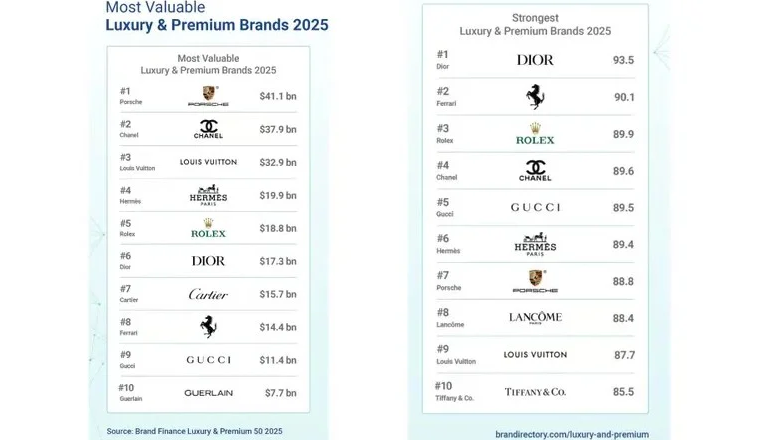Click the Cartier script logo
761x440 pixels.
pos(208,294)
